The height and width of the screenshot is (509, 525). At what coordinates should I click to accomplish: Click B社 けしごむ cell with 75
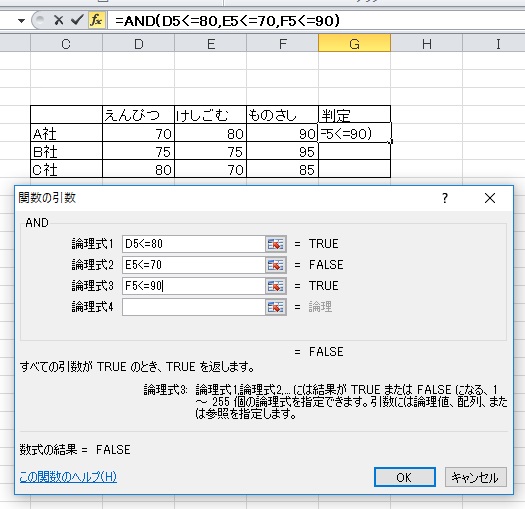[x=210, y=151]
